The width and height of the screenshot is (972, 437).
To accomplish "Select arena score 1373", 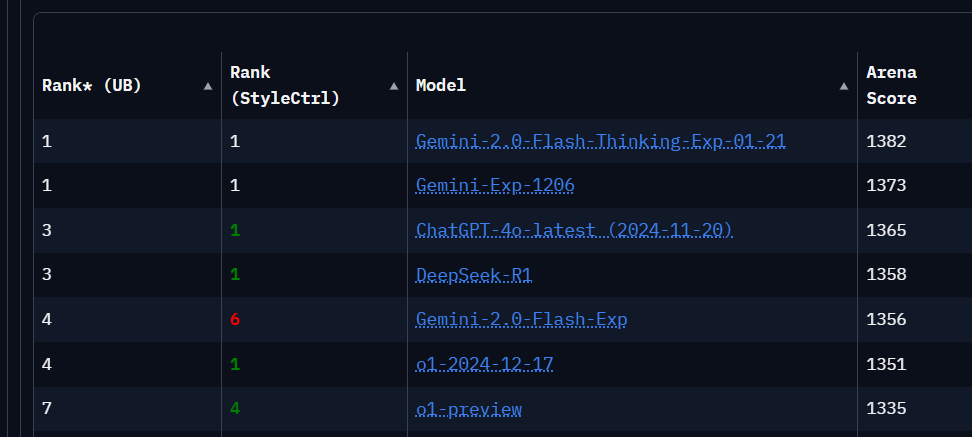I will point(886,185).
